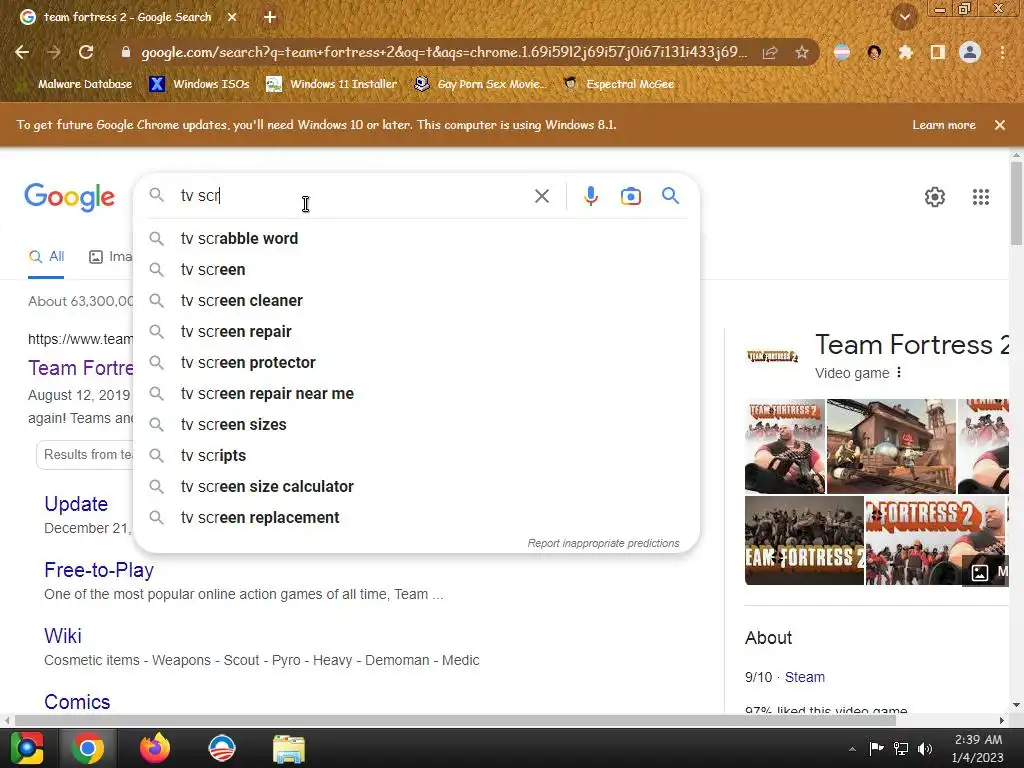The height and width of the screenshot is (768, 1024).
Task: Click the tab search dropdown arrow
Action: tap(905, 18)
